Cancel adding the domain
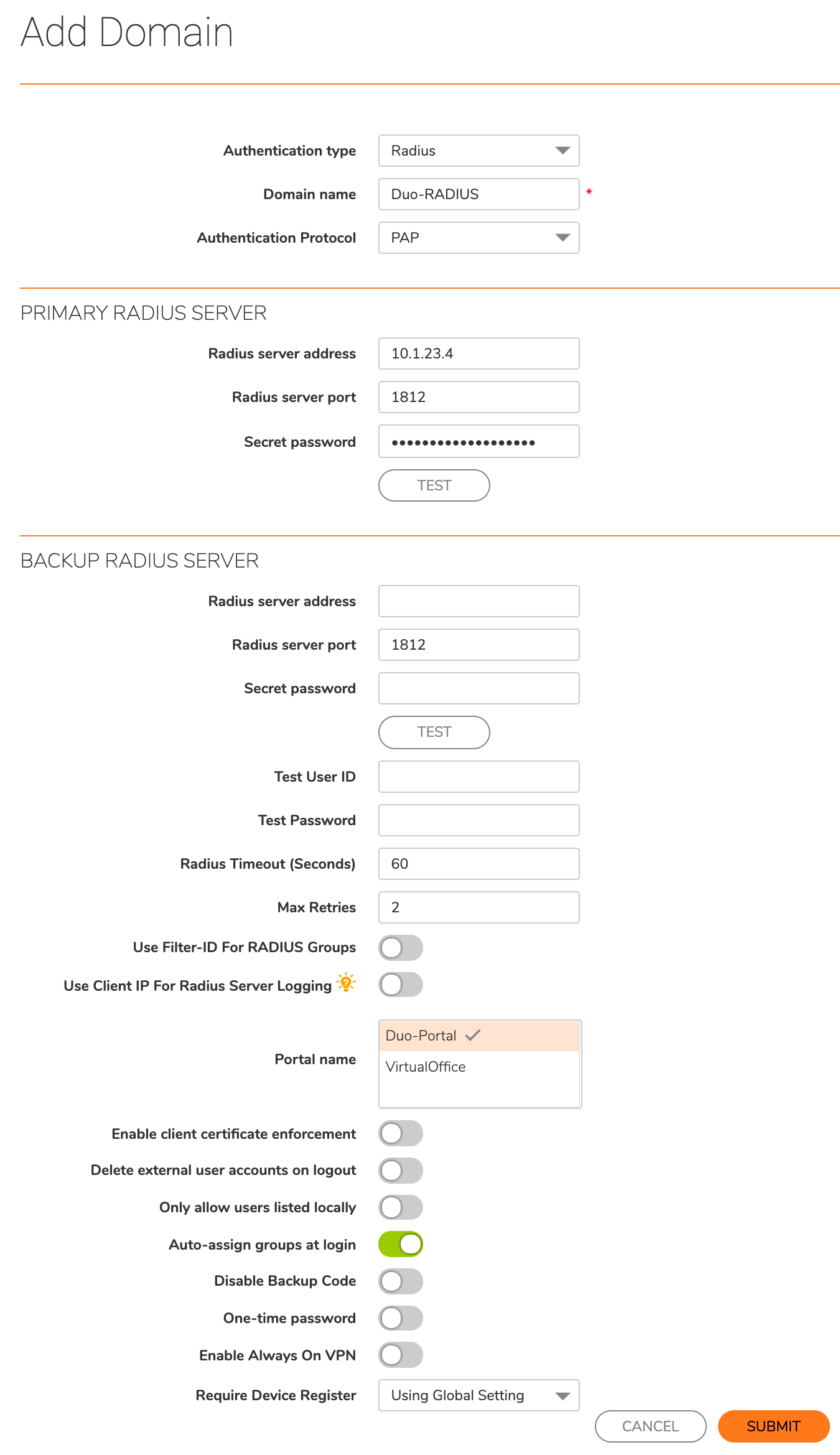The height and width of the screenshot is (1455, 840). pos(650,1426)
